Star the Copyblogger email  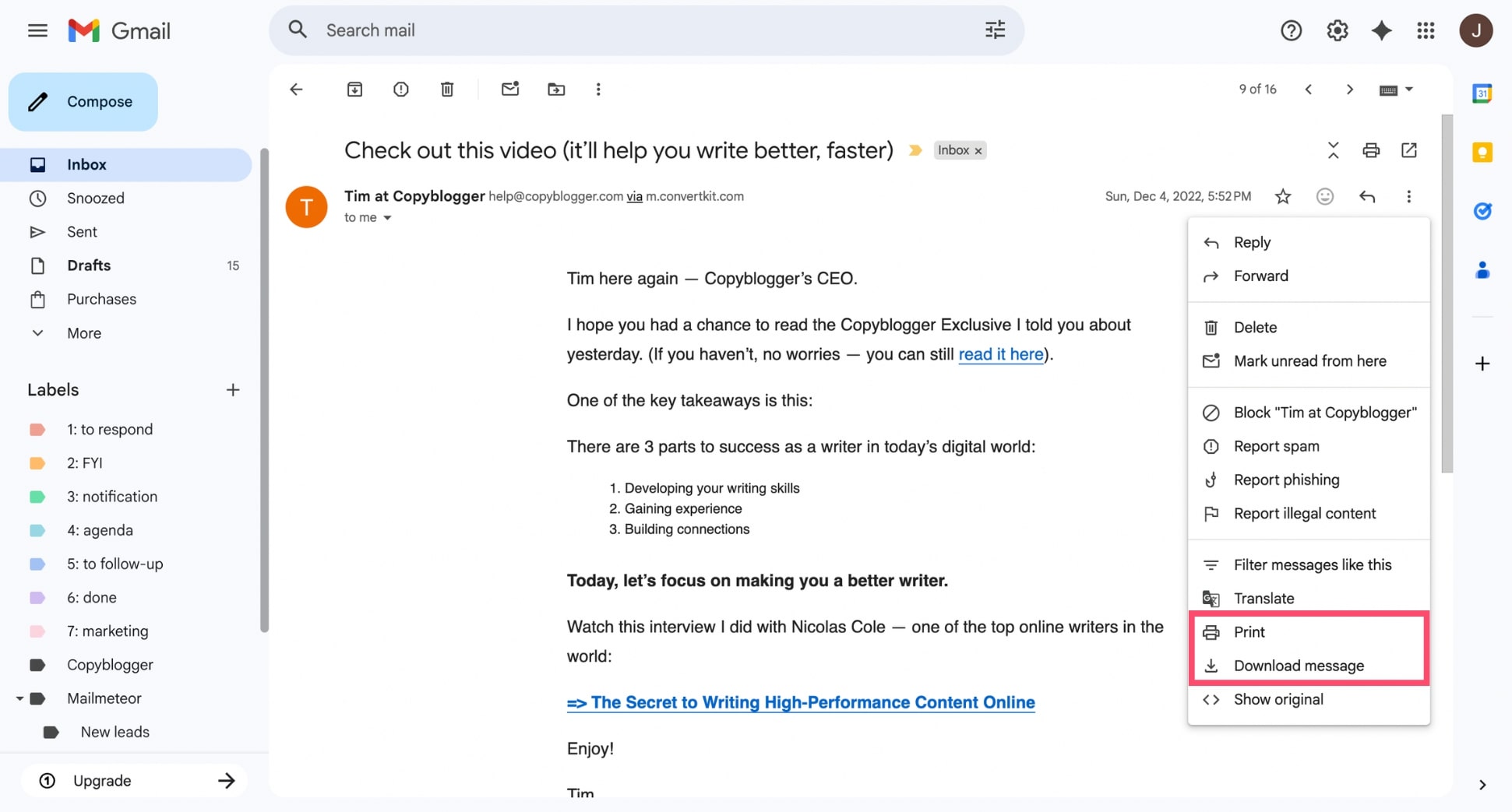[1283, 196]
